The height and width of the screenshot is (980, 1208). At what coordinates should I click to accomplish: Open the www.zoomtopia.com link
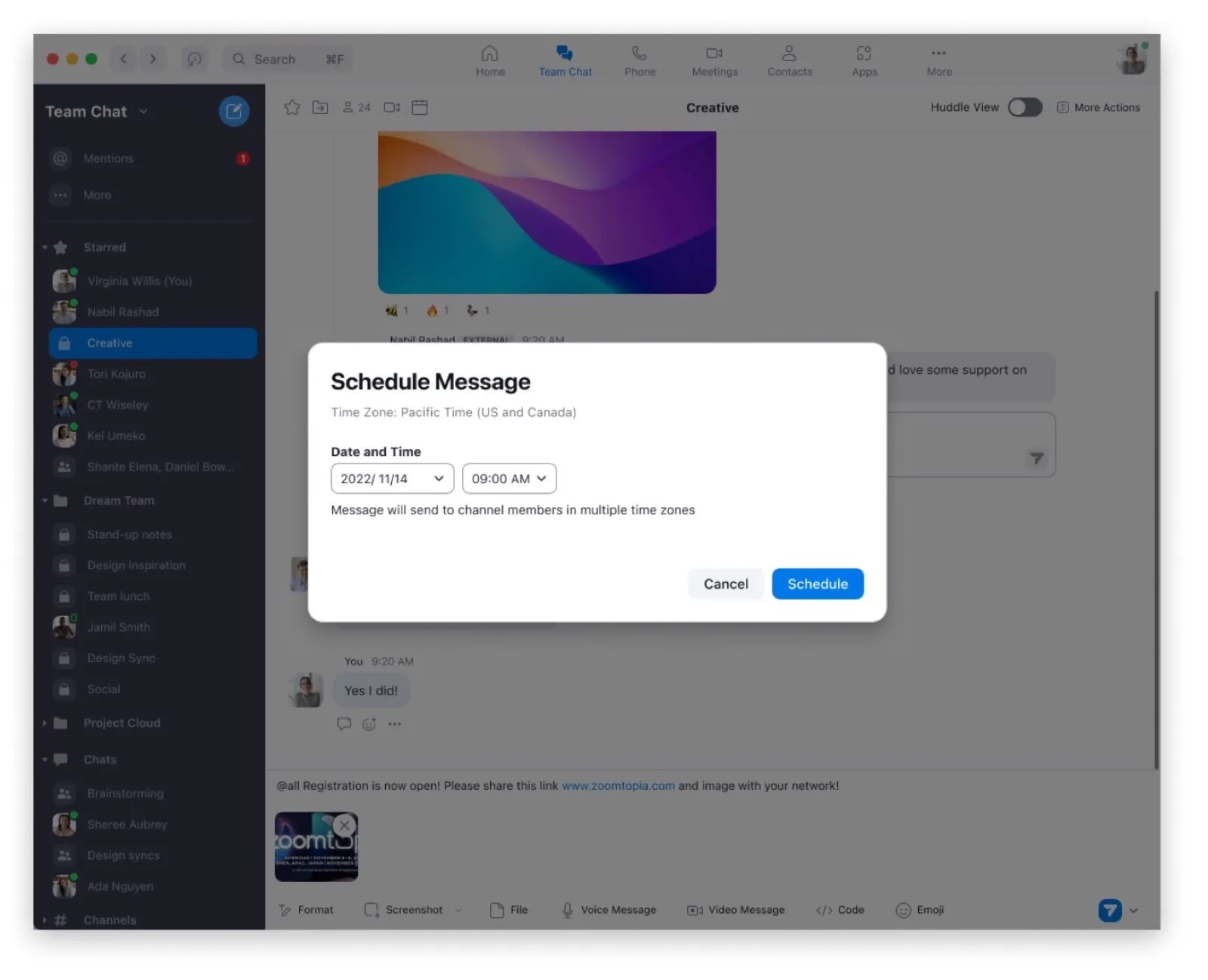pyautogui.click(x=618, y=785)
